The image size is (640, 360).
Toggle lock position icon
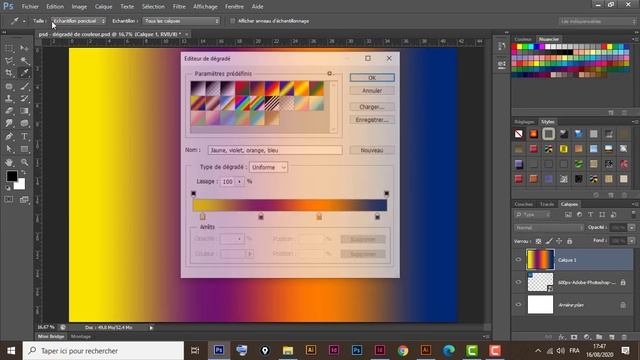click(559, 242)
